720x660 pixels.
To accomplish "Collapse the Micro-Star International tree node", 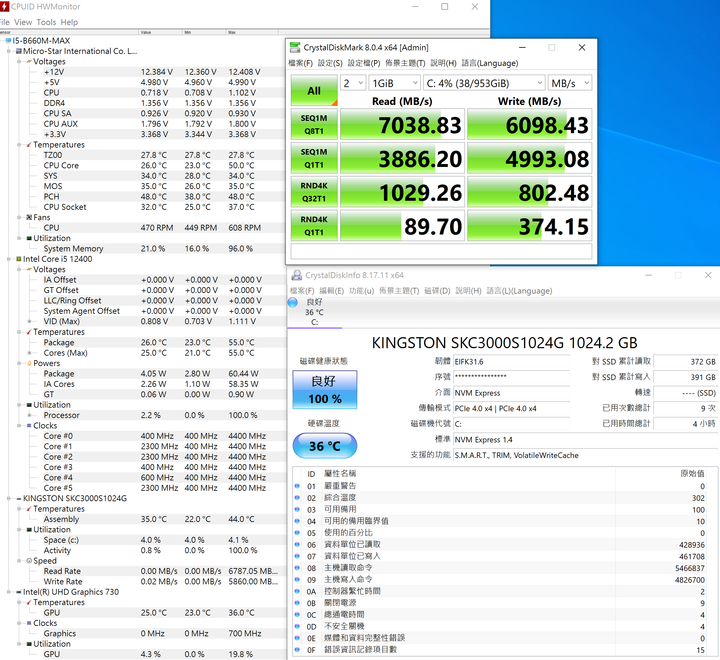I will click(9, 51).
